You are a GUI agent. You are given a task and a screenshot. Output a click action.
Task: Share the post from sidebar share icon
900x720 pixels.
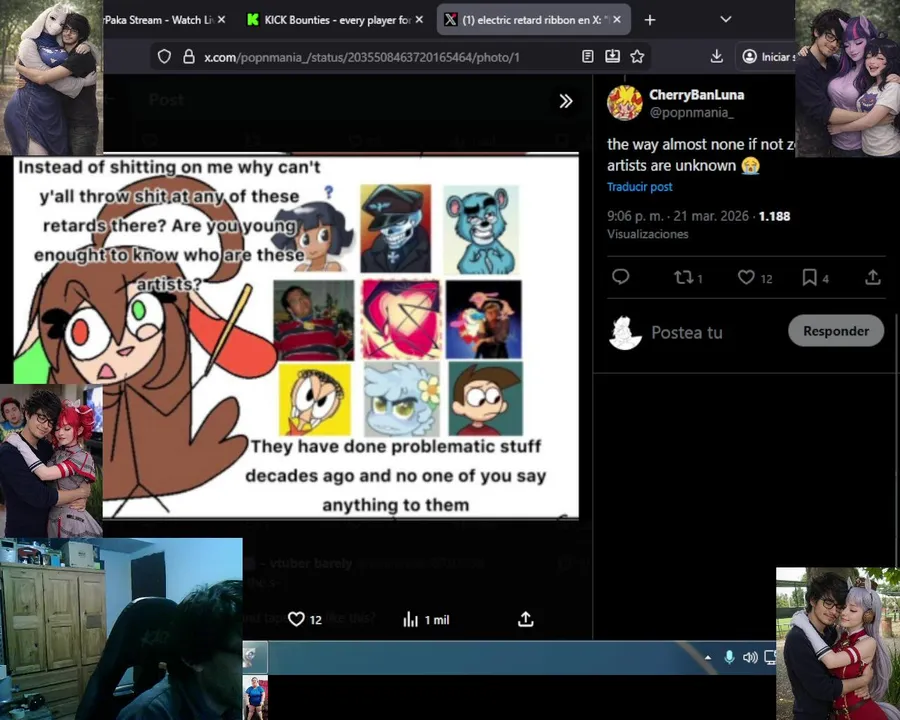point(873,277)
